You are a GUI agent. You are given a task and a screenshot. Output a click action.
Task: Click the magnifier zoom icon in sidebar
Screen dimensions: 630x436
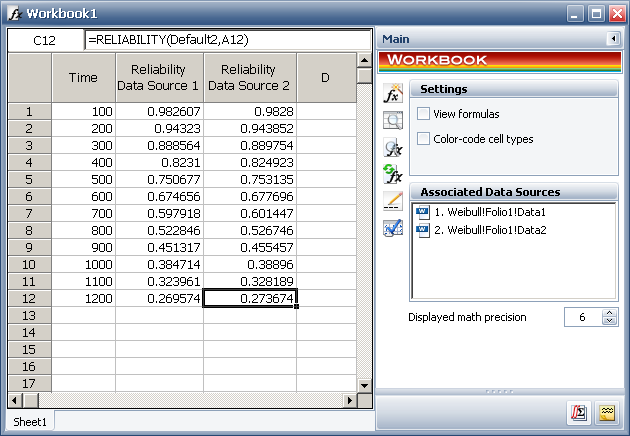393,121
